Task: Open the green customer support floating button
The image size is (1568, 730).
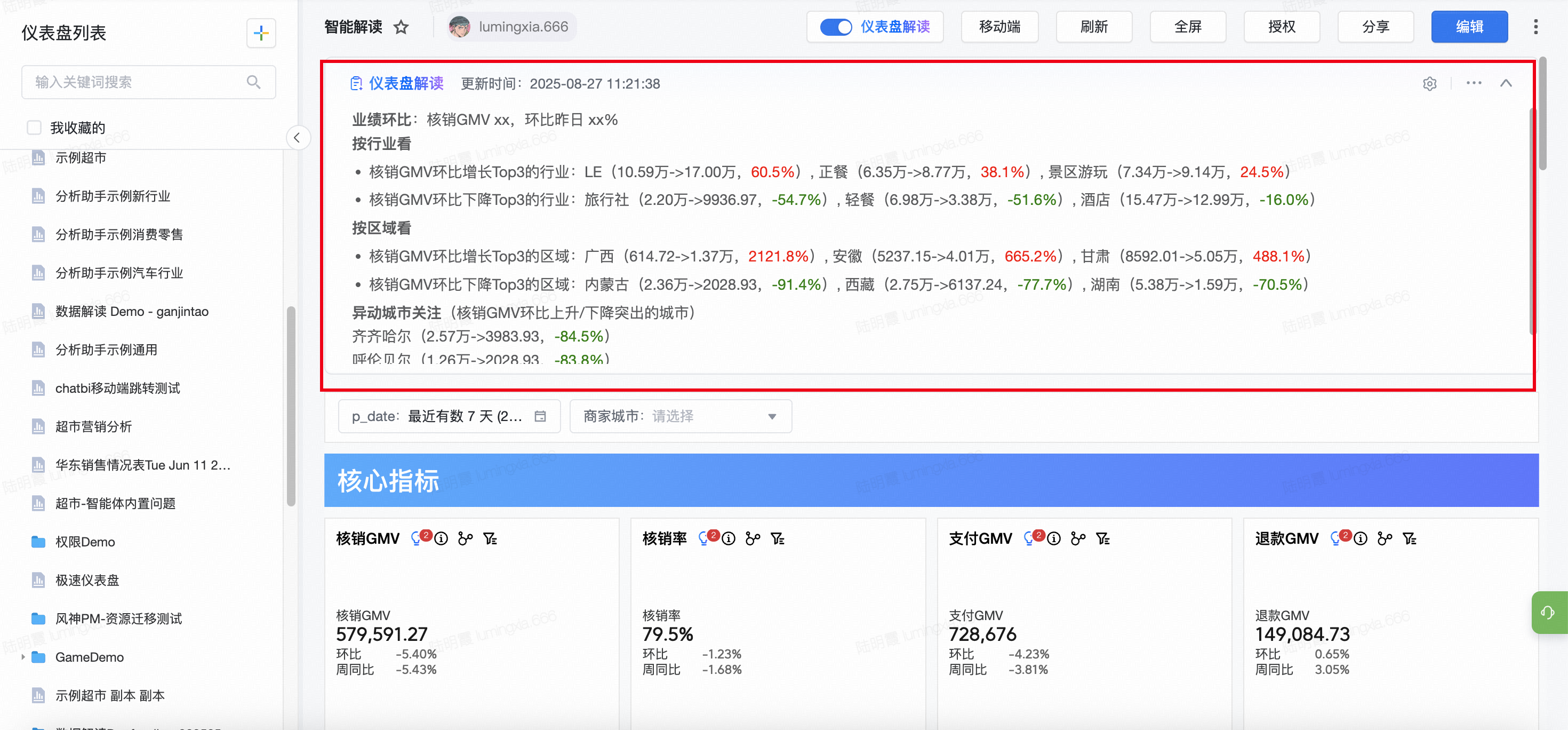Action: point(1548,612)
